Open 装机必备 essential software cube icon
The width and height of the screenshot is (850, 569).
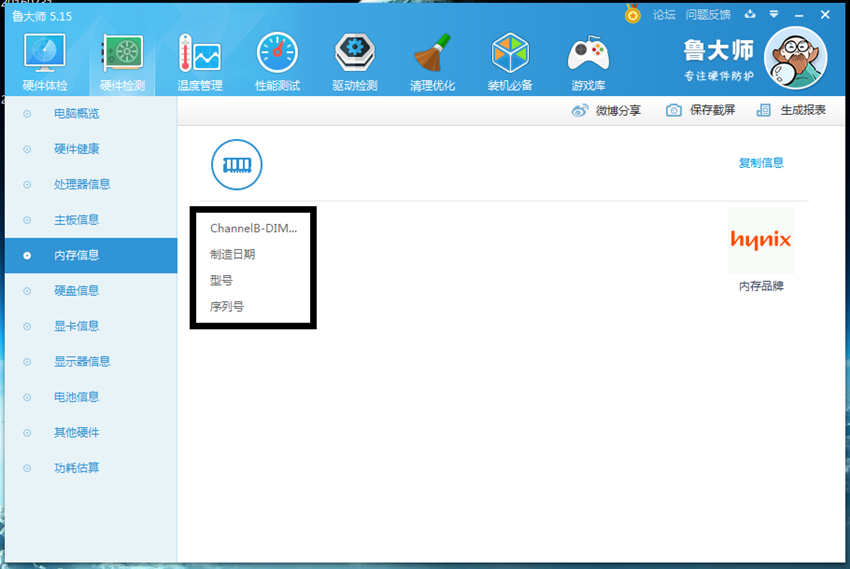tap(510, 62)
